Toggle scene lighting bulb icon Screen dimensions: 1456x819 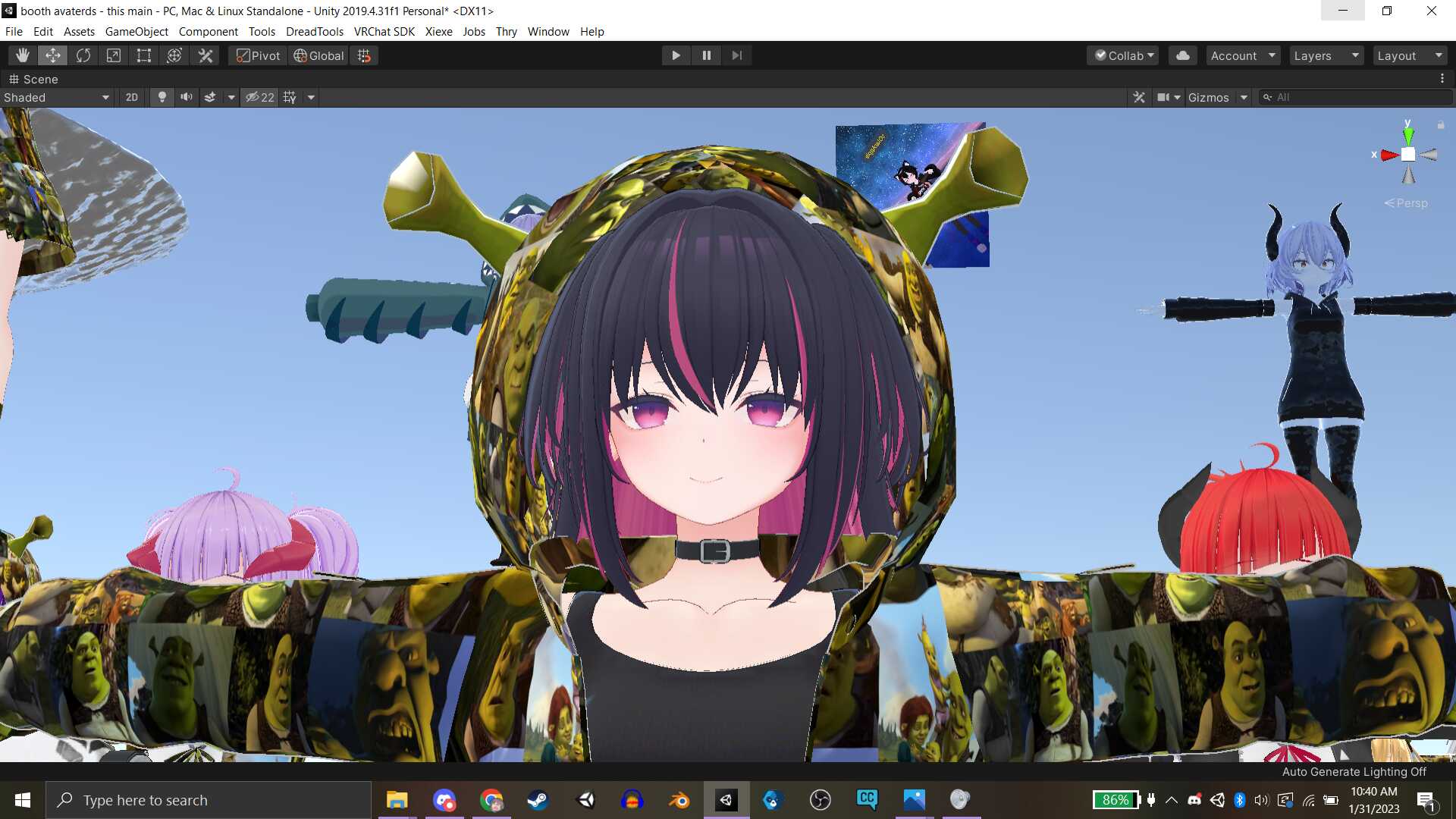162,97
